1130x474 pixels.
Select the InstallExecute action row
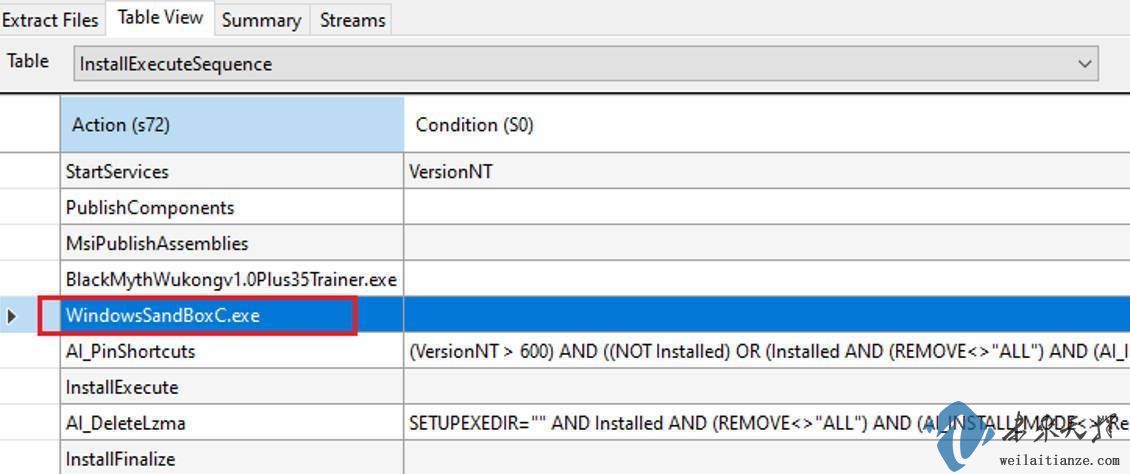tap(232, 388)
